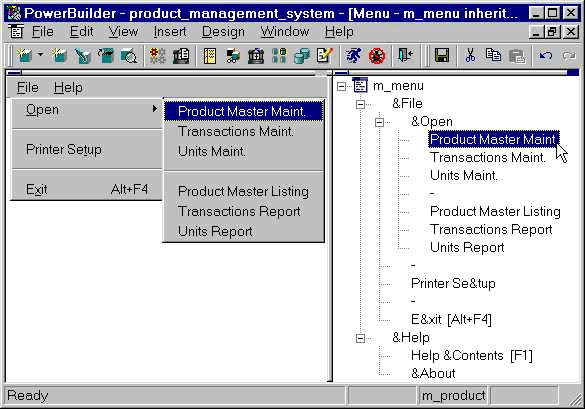Select Transactions Maint. in the tree view
This screenshot has height=409, width=585.
(488, 157)
